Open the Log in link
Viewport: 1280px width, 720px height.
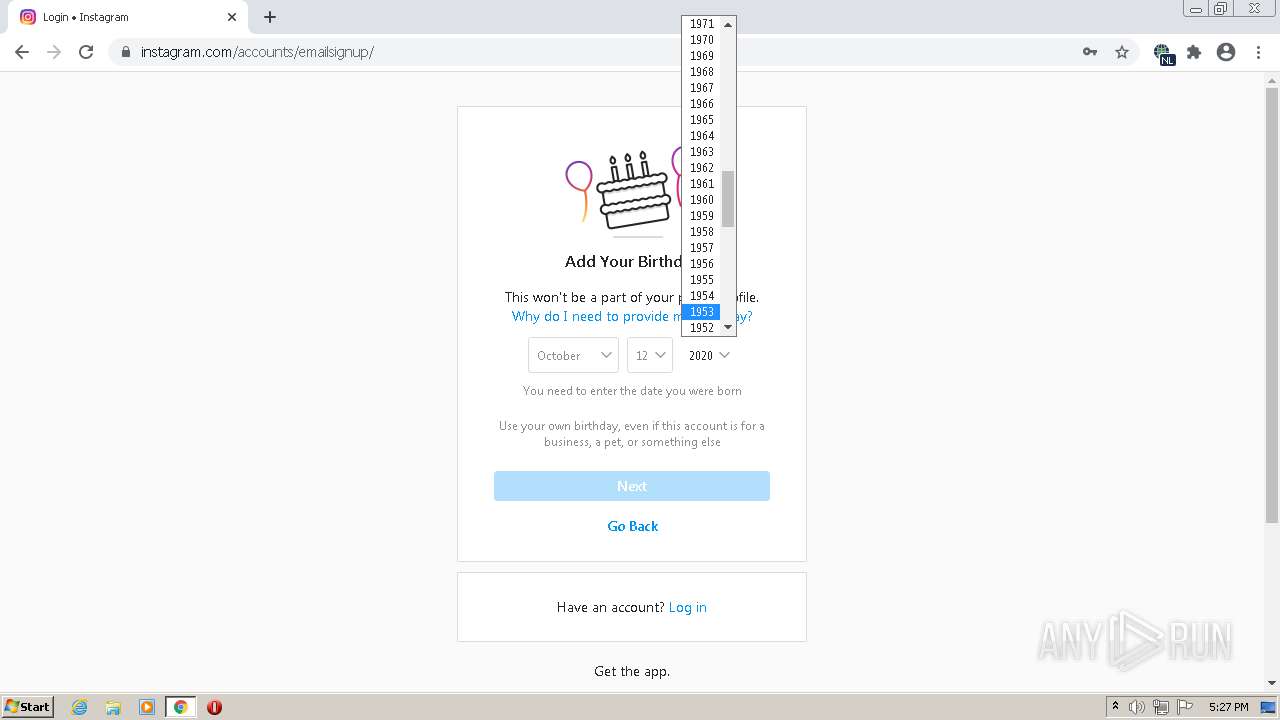coord(687,607)
